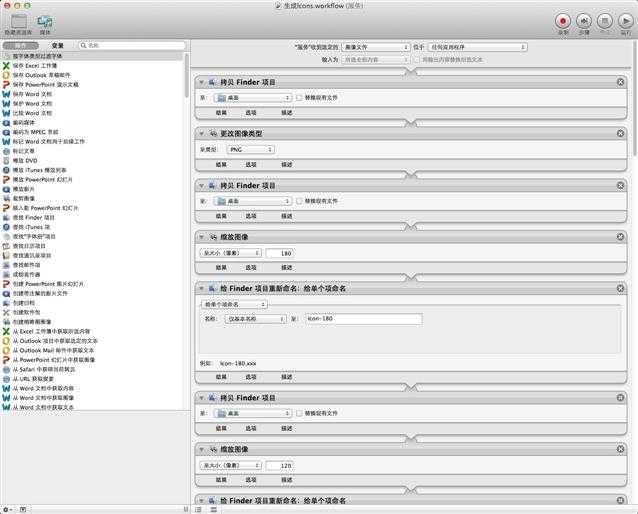Open the size mode dropdown beside 180
Screen dimensions: 638x514
pyautogui.click(x=230, y=253)
